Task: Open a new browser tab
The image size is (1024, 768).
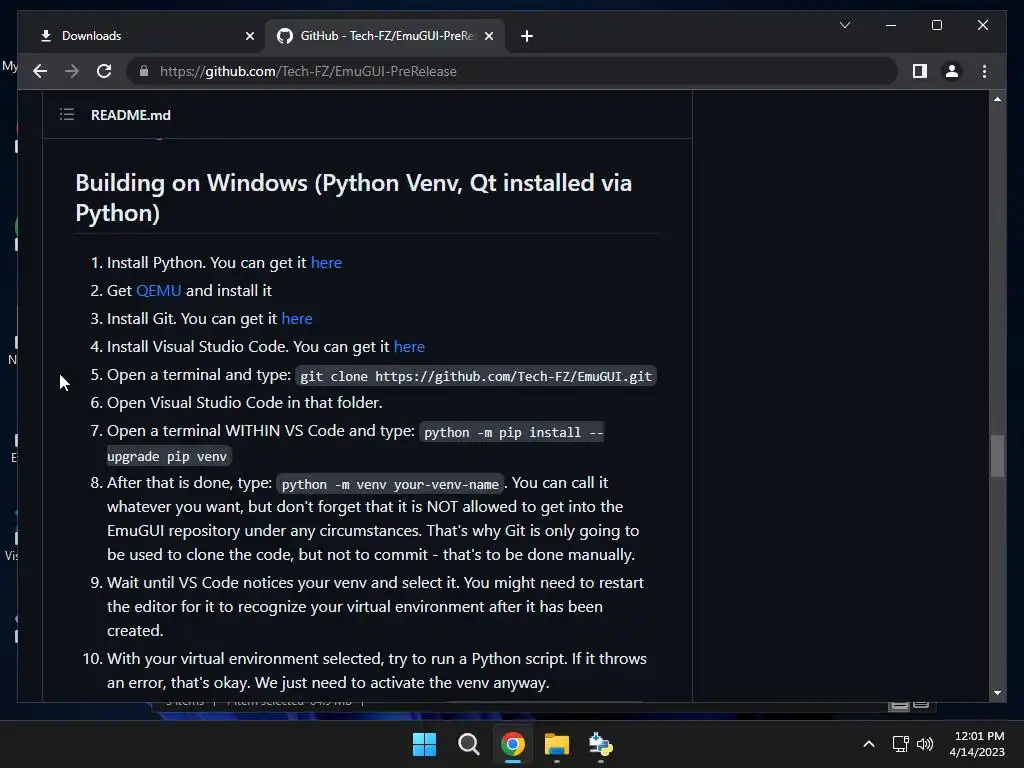Action: tap(527, 36)
